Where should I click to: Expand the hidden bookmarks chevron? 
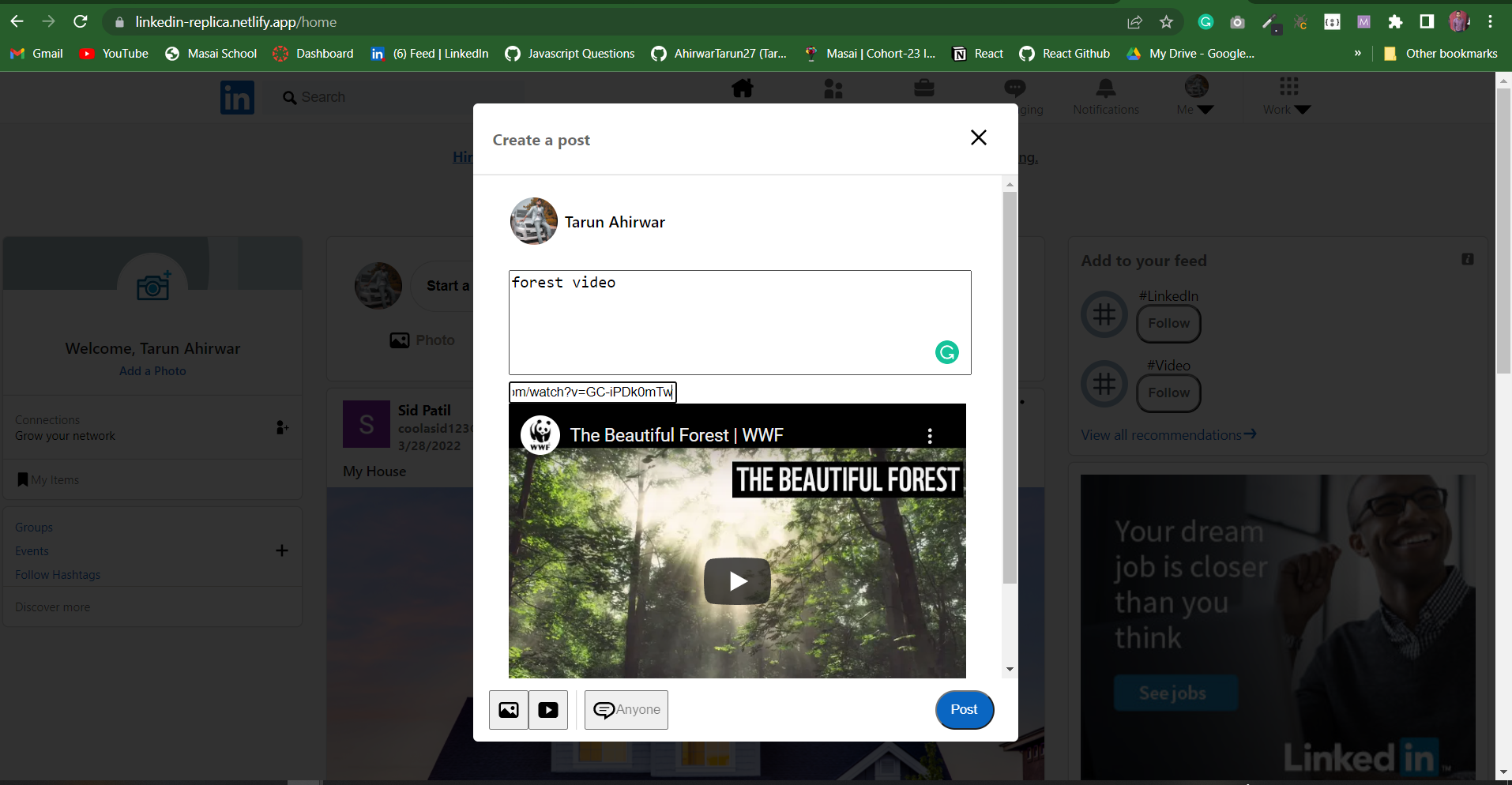1357,54
